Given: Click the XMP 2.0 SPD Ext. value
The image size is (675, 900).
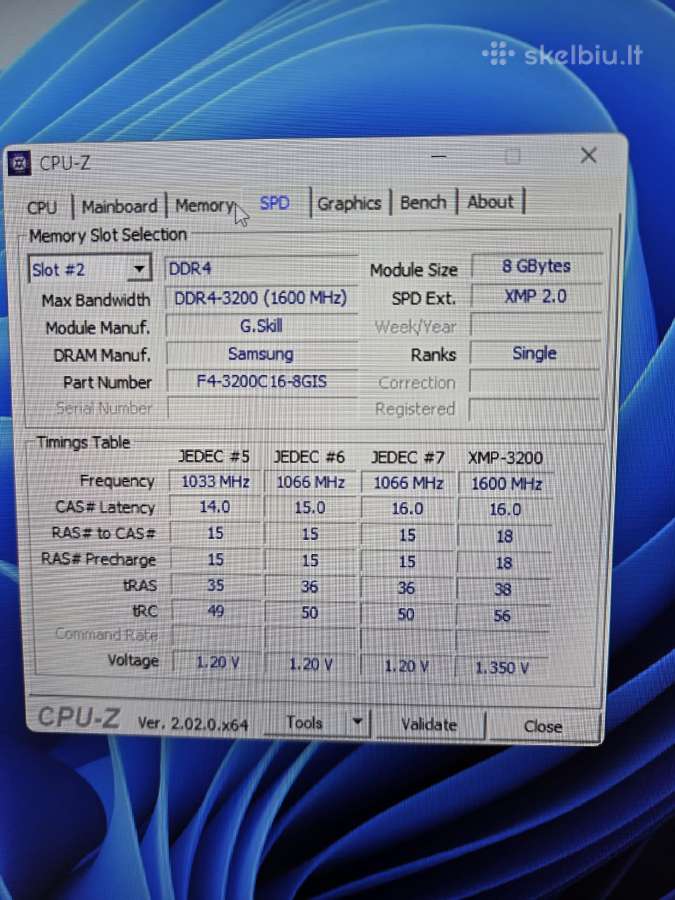Looking at the screenshot, I should click(x=536, y=296).
